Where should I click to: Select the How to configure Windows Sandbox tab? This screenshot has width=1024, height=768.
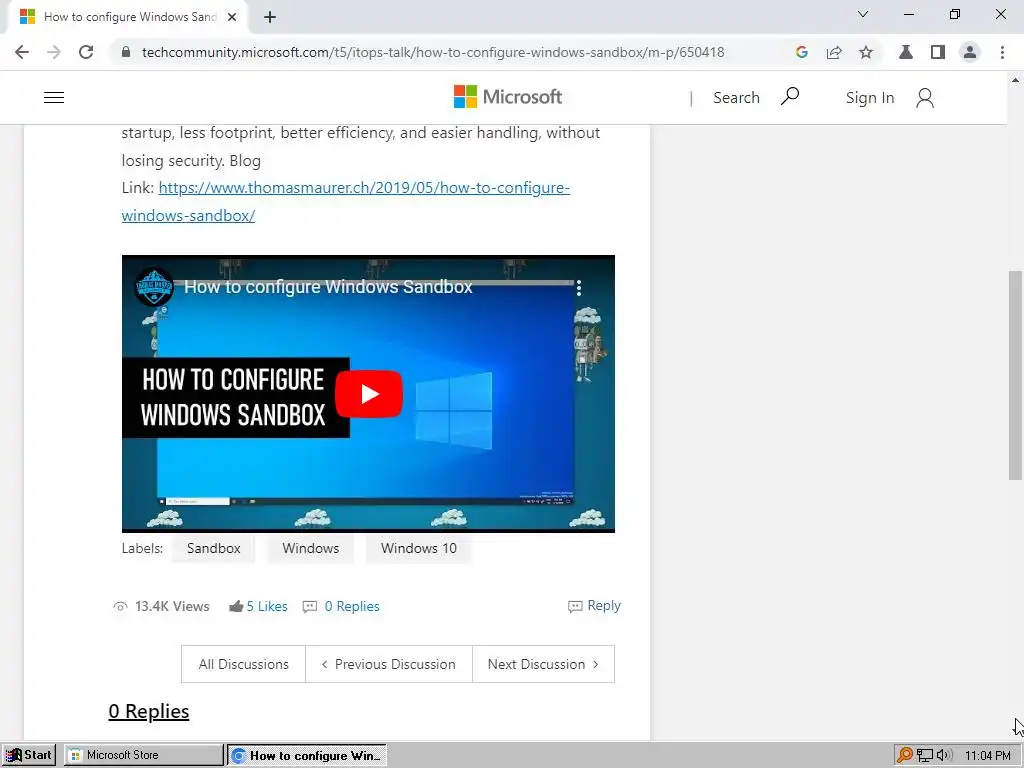tap(127, 17)
